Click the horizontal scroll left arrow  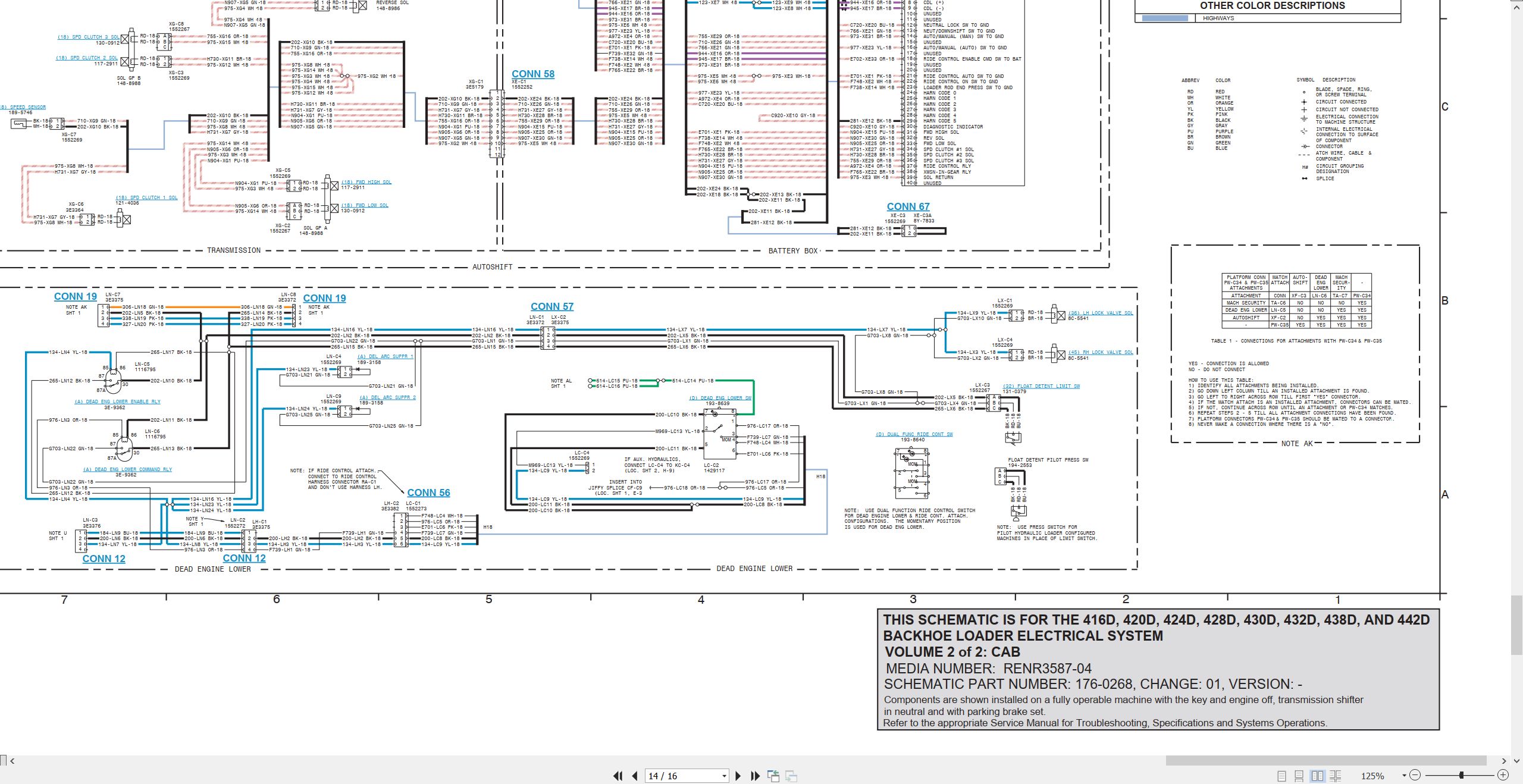click(12, 761)
